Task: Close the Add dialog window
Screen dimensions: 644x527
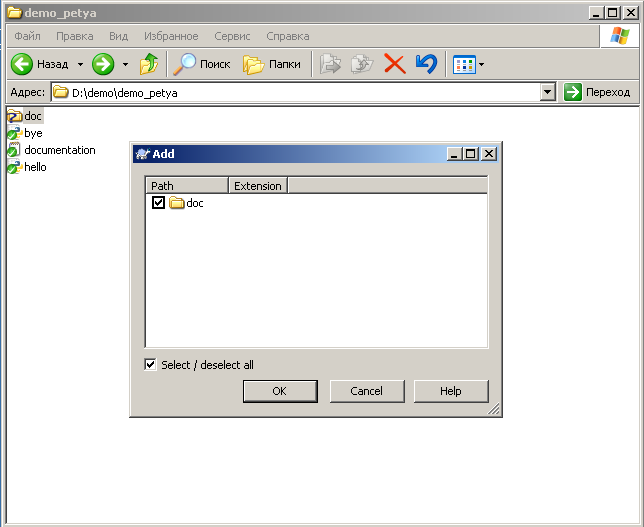Action: pos(489,154)
